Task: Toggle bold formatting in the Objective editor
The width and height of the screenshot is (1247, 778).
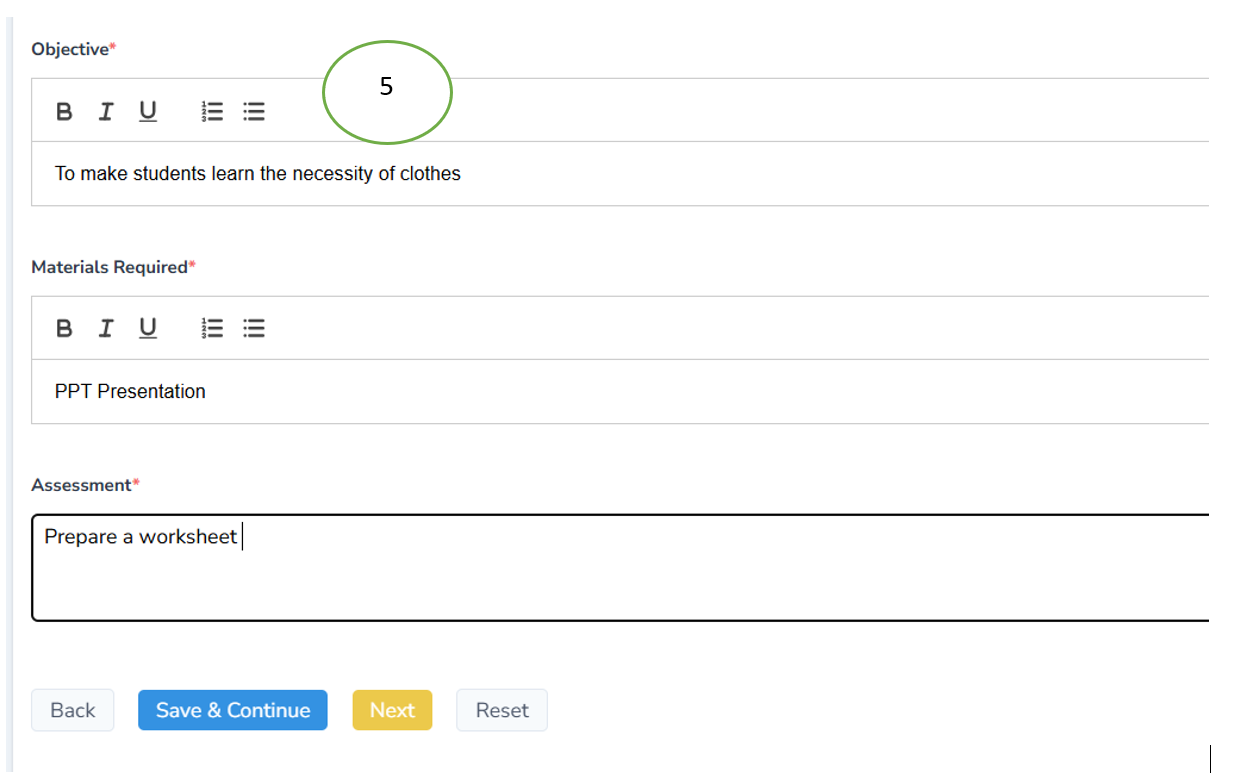Action: [x=64, y=111]
